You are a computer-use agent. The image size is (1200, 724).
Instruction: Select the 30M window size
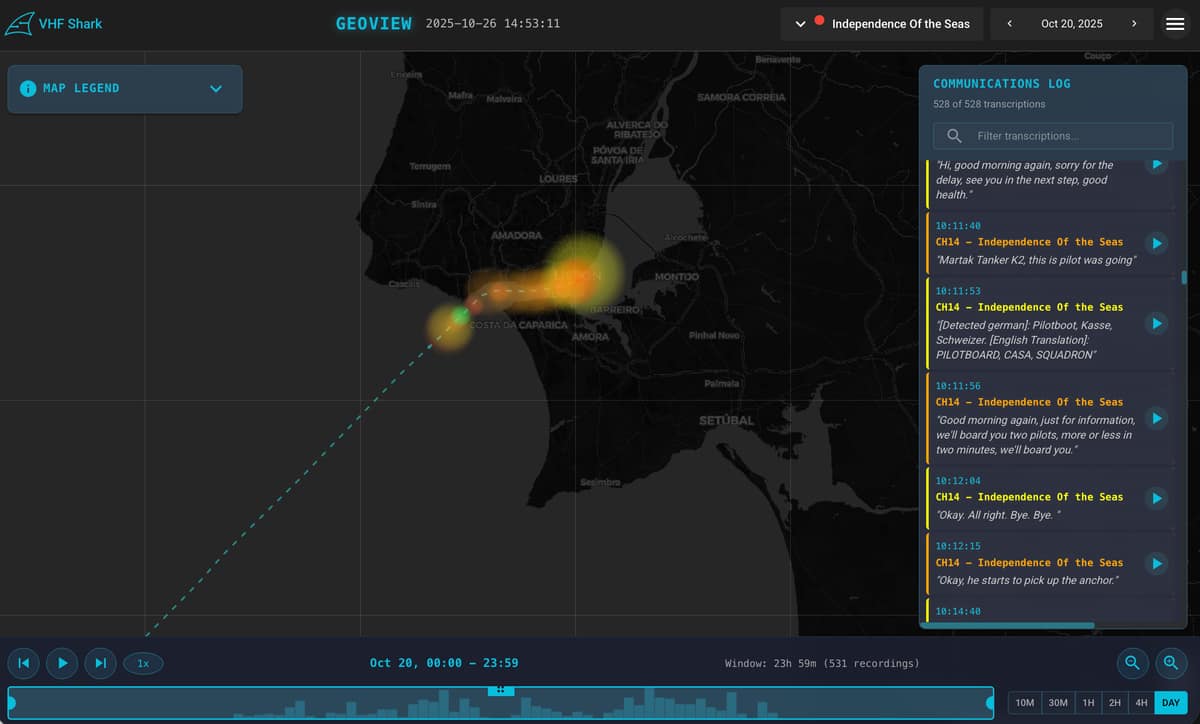tap(1058, 703)
